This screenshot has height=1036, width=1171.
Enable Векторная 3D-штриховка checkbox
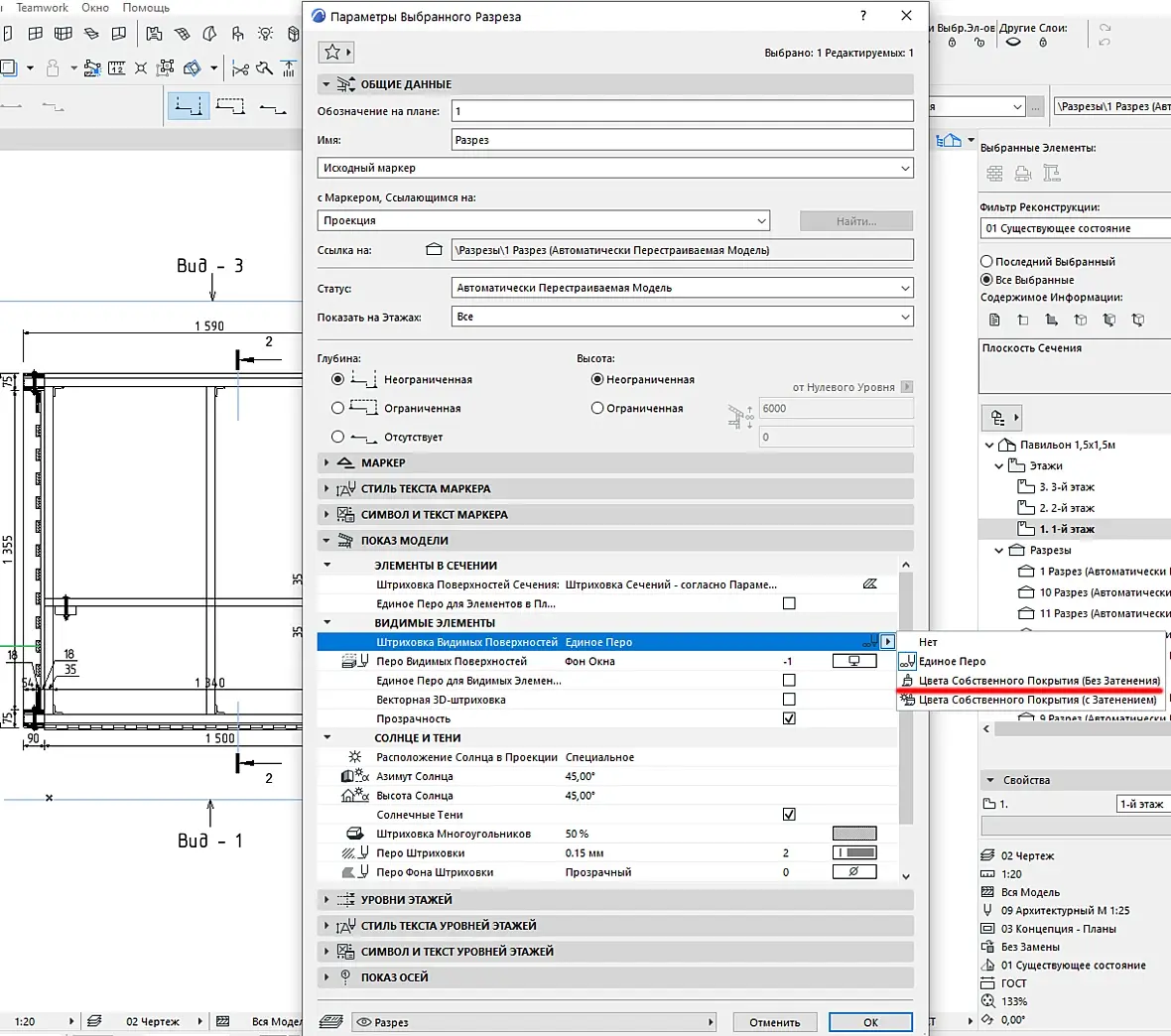coord(789,700)
